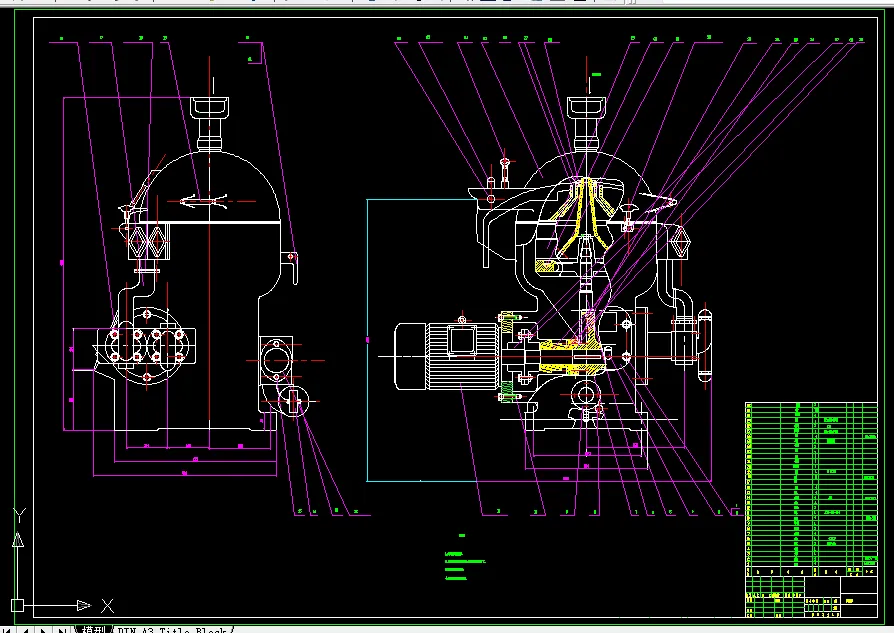Jump to the last layout tab arrow
Image resolution: width=894 pixels, height=633 pixels.
[x=62, y=630]
